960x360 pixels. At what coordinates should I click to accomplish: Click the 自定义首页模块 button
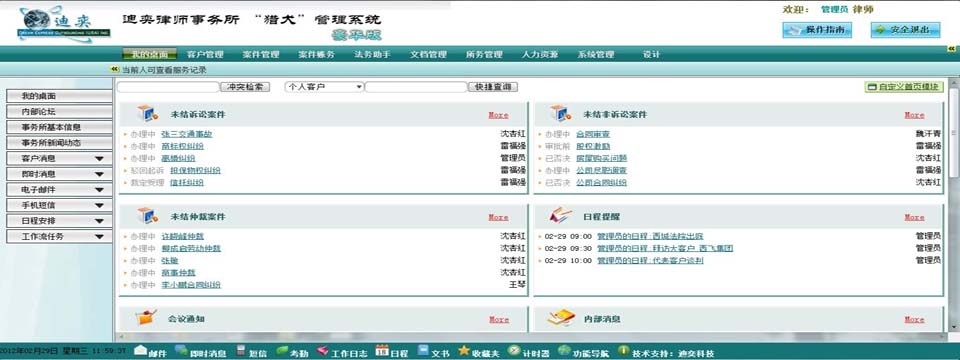(904, 87)
